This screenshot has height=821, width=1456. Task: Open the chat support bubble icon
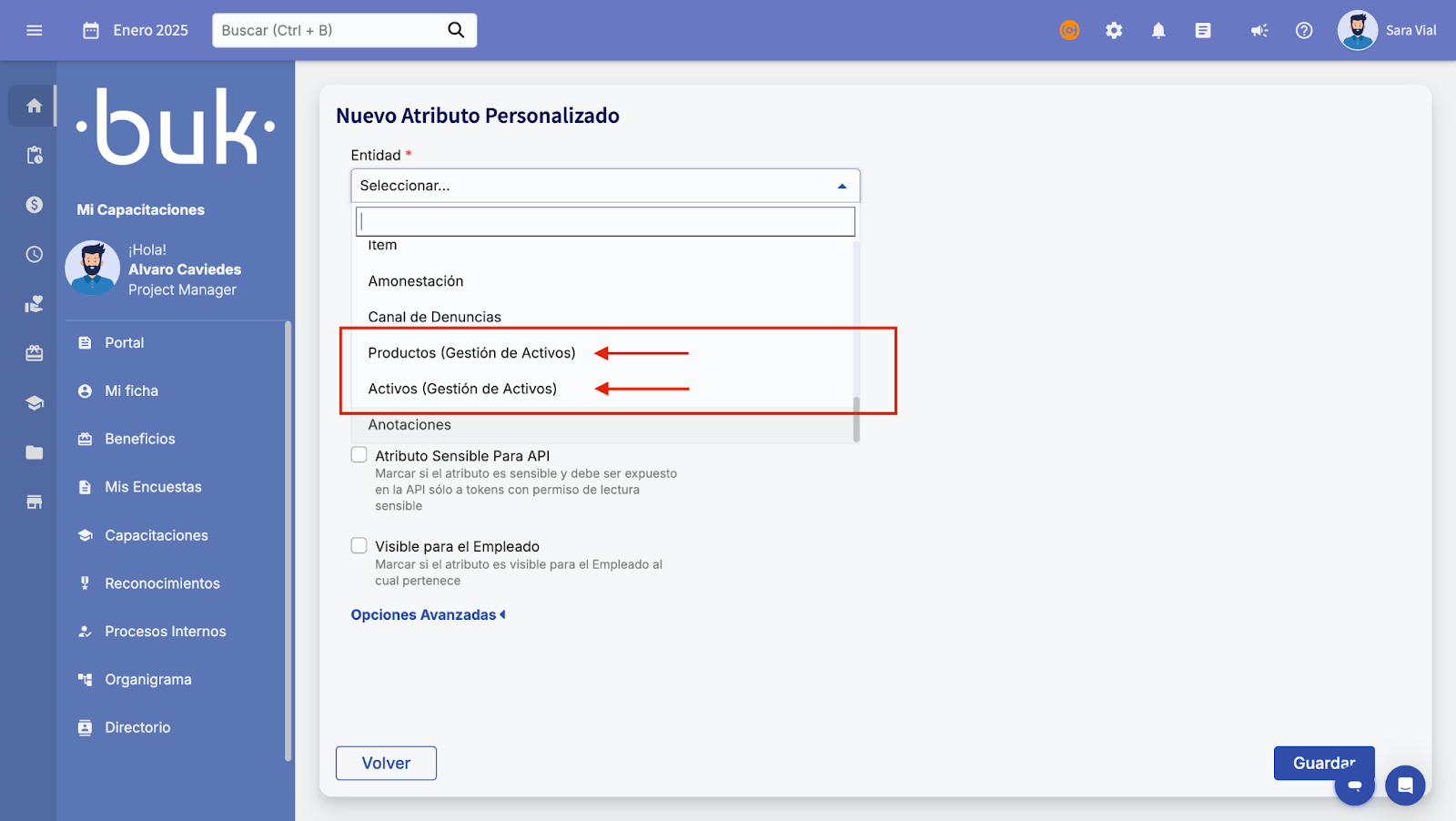pos(1405,785)
